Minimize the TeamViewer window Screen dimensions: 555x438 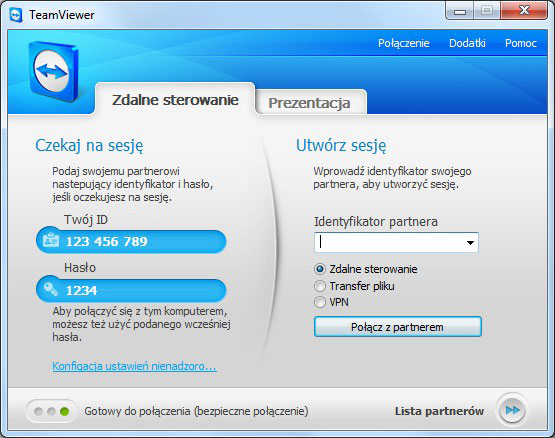pyautogui.click(x=460, y=11)
